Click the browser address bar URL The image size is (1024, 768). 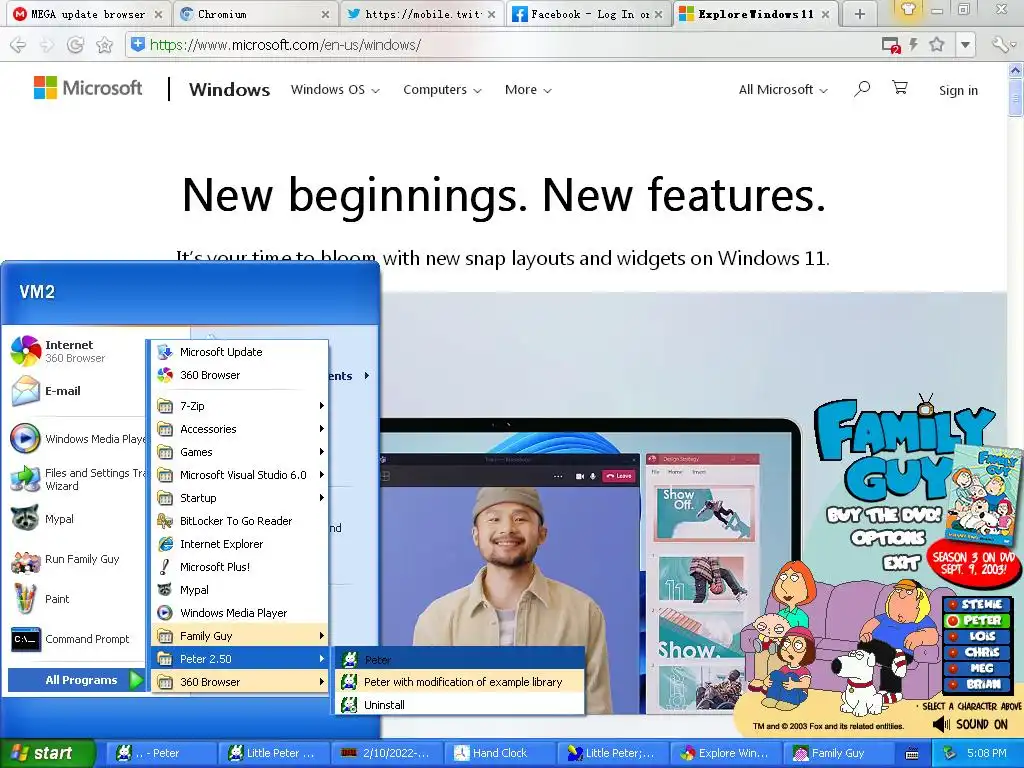click(x=285, y=45)
